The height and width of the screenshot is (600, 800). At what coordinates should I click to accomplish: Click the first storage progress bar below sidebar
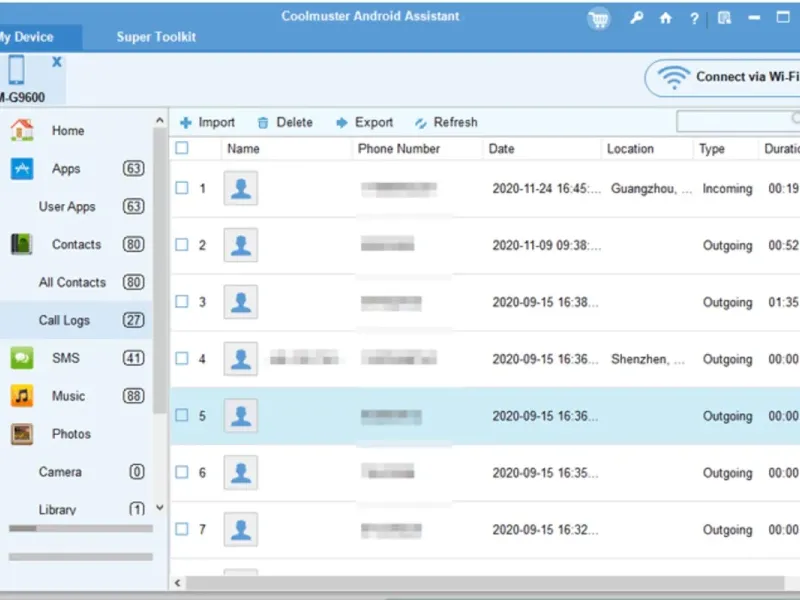81,529
